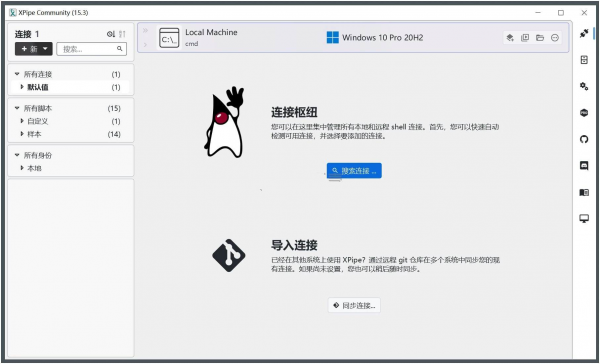600x364 pixels.
Task: Click the Local Machine terminal icon
Action: click(x=169, y=38)
